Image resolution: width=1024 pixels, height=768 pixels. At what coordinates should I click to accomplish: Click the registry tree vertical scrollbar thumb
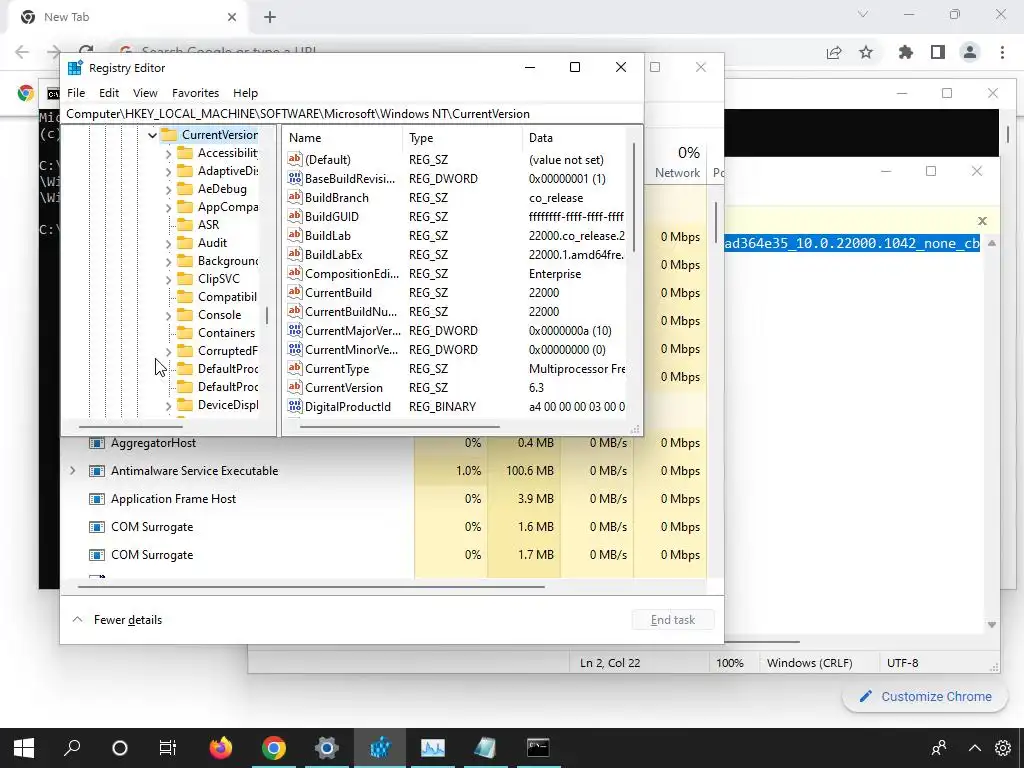click(x=266, y=315)
